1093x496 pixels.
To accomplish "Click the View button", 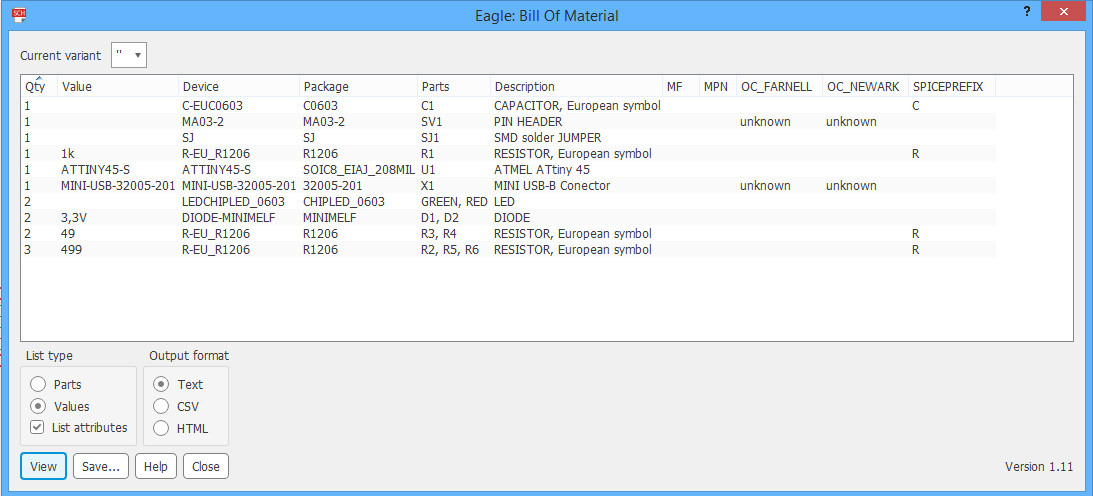I will click(x=43, y=466).
